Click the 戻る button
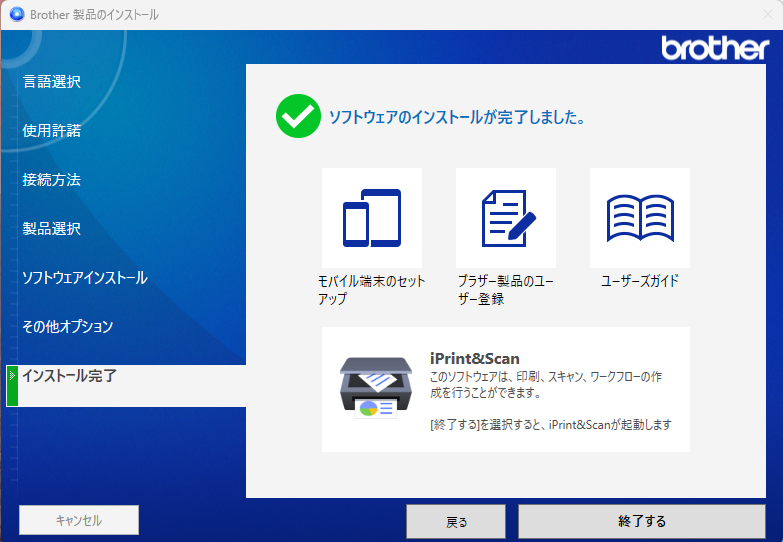Image resolution: width=783 pixels, height=542 pixels. click(456, 522)
